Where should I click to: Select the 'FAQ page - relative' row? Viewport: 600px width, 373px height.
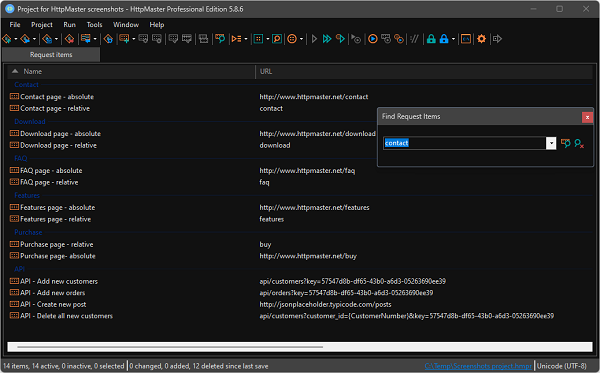point(300,182)
